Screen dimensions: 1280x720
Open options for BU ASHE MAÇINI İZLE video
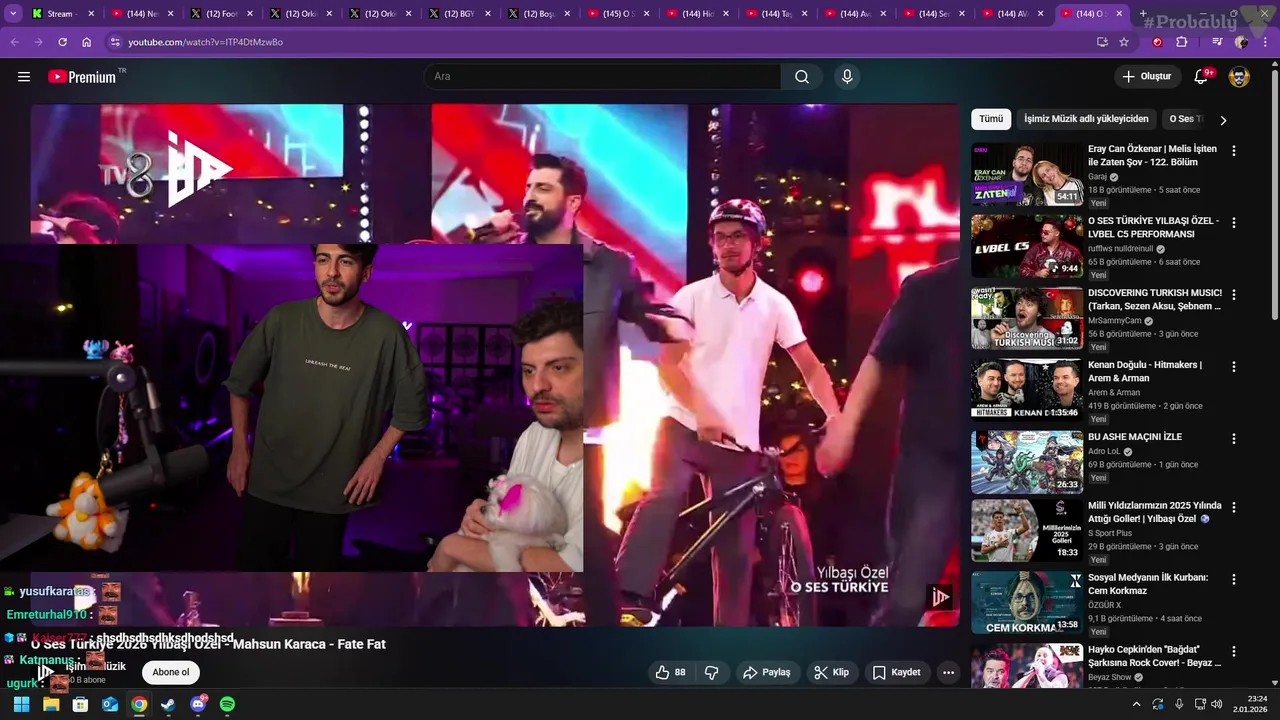tap(1233, 438)
